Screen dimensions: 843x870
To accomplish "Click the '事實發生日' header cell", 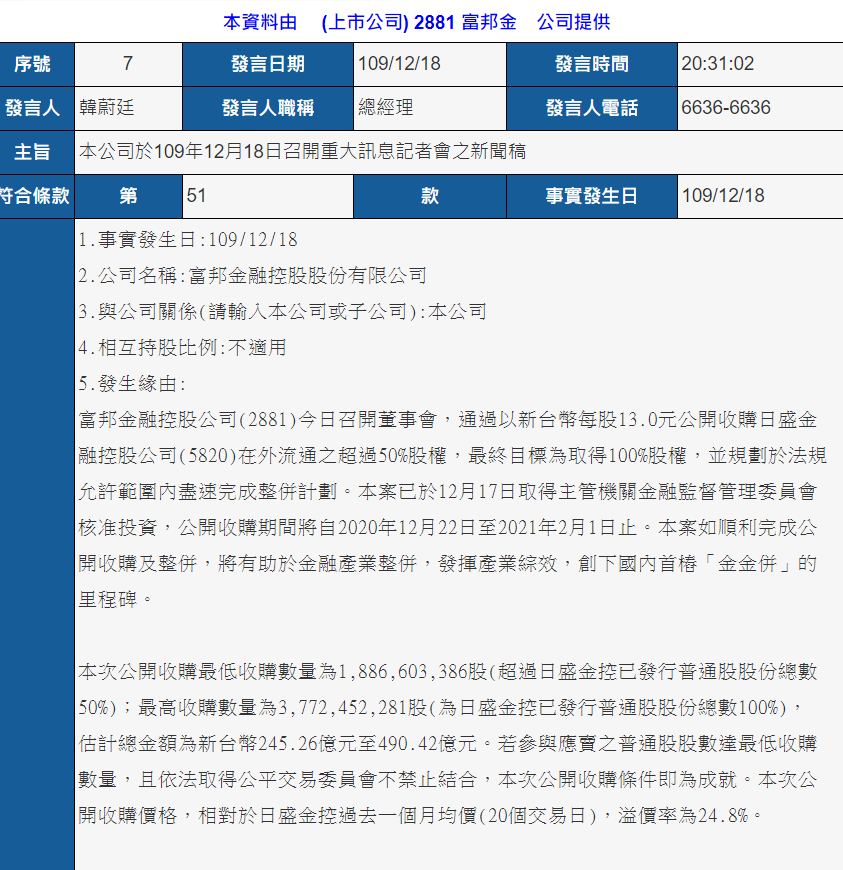I will (592, 196).
